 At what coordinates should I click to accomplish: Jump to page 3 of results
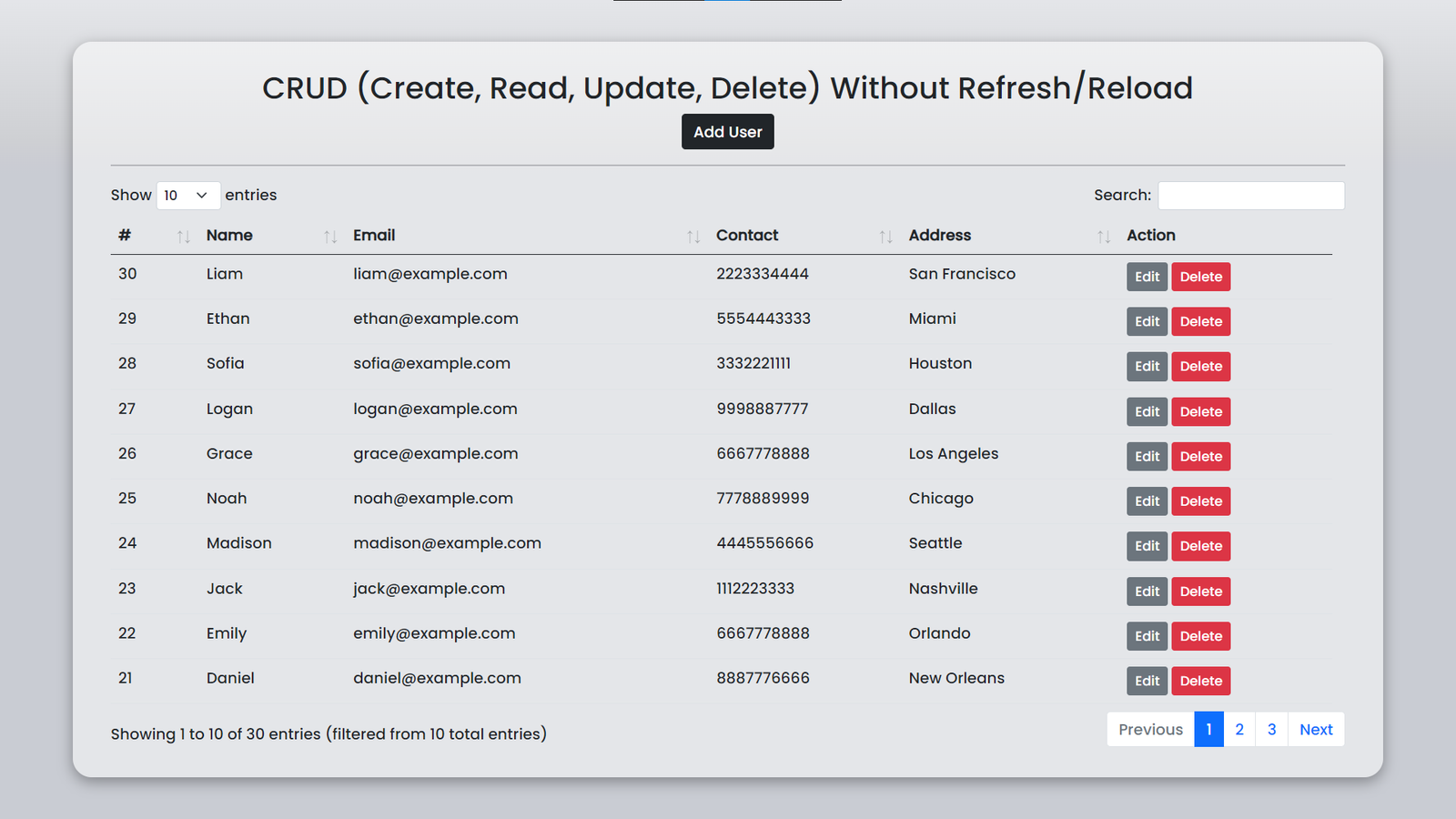click(1271, 730)
